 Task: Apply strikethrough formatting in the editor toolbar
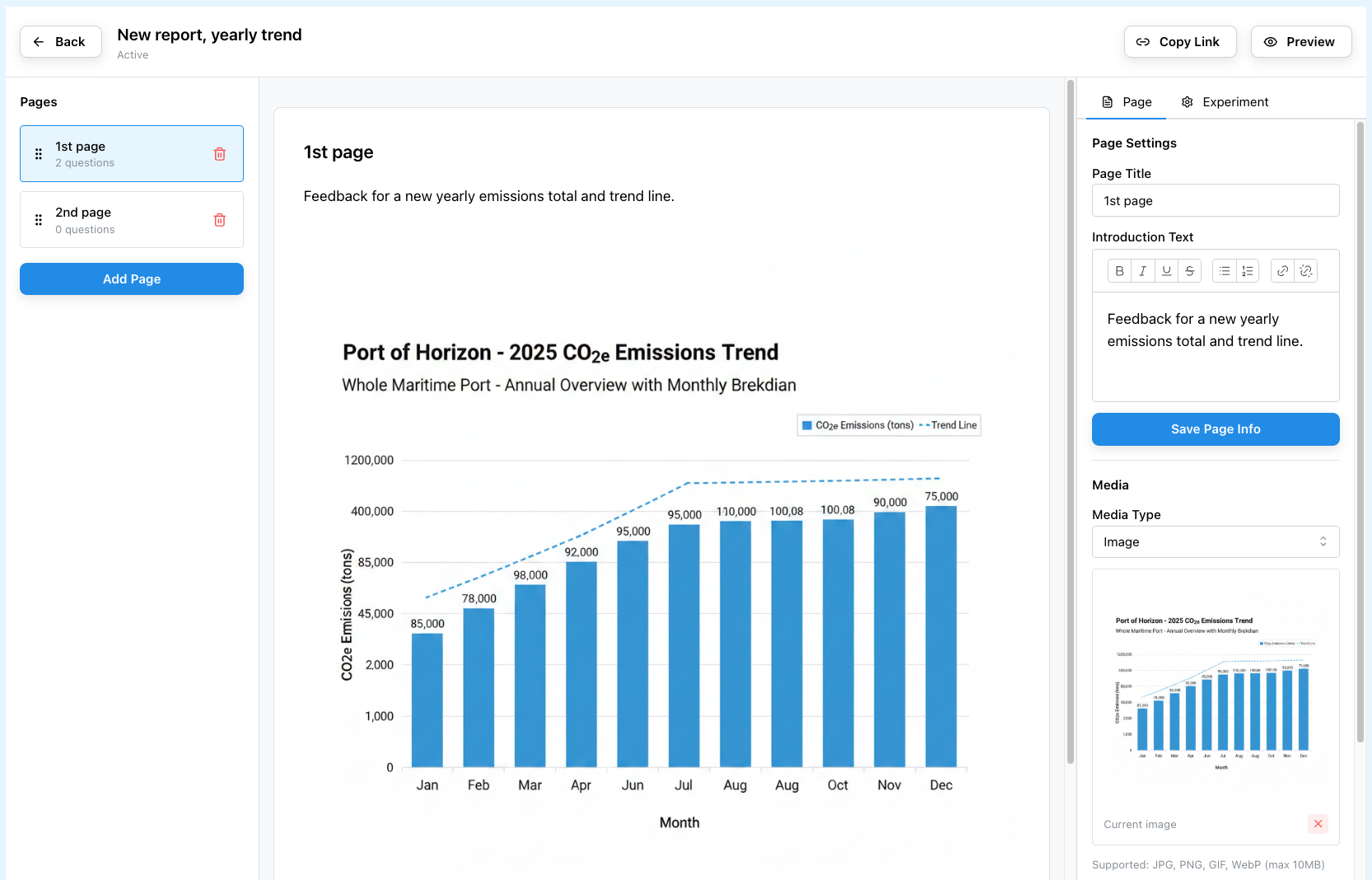pyautogui.click(x=1189, y=271)
